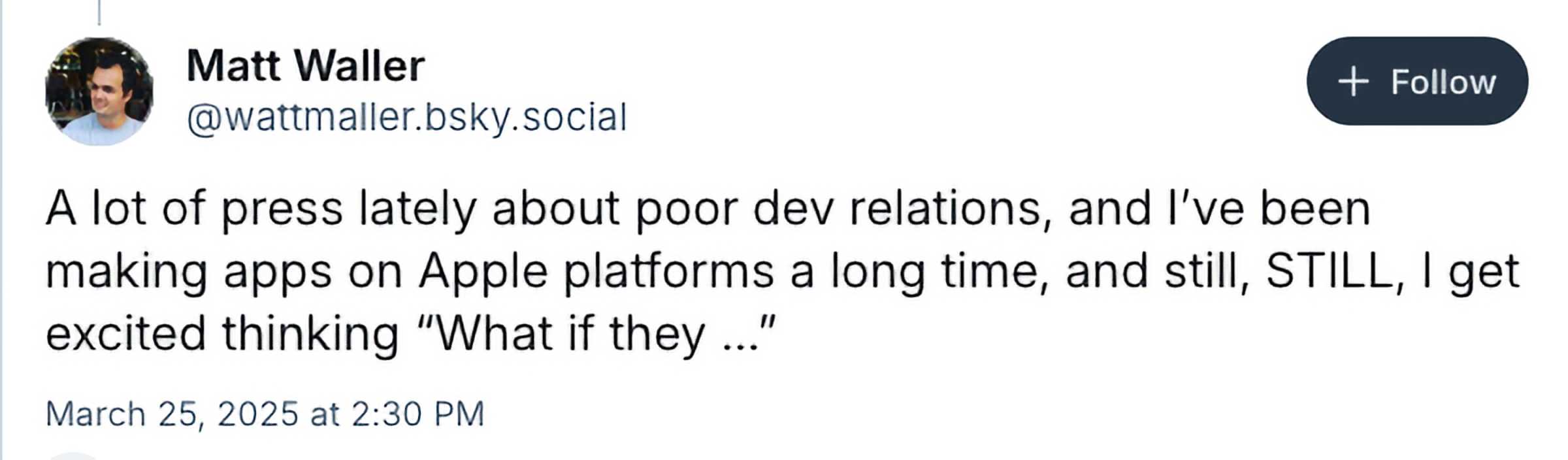Viewport: 1568px width, 460px height.
Task: Click the "bsky.social" part of the handle
Action: tap(526, 117)
